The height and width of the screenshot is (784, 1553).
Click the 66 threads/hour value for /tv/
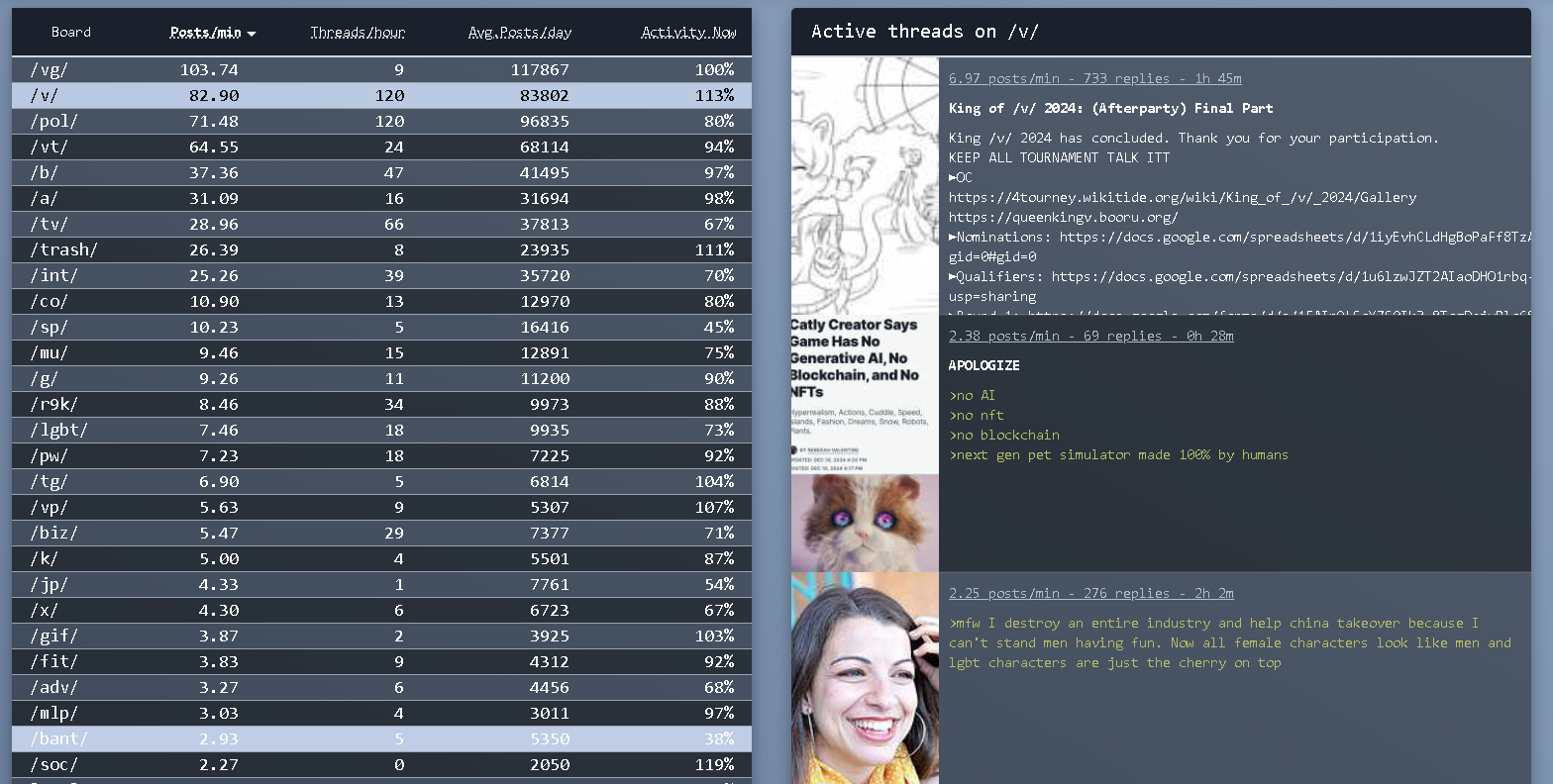pyautogui.click(x=394, y=225)
